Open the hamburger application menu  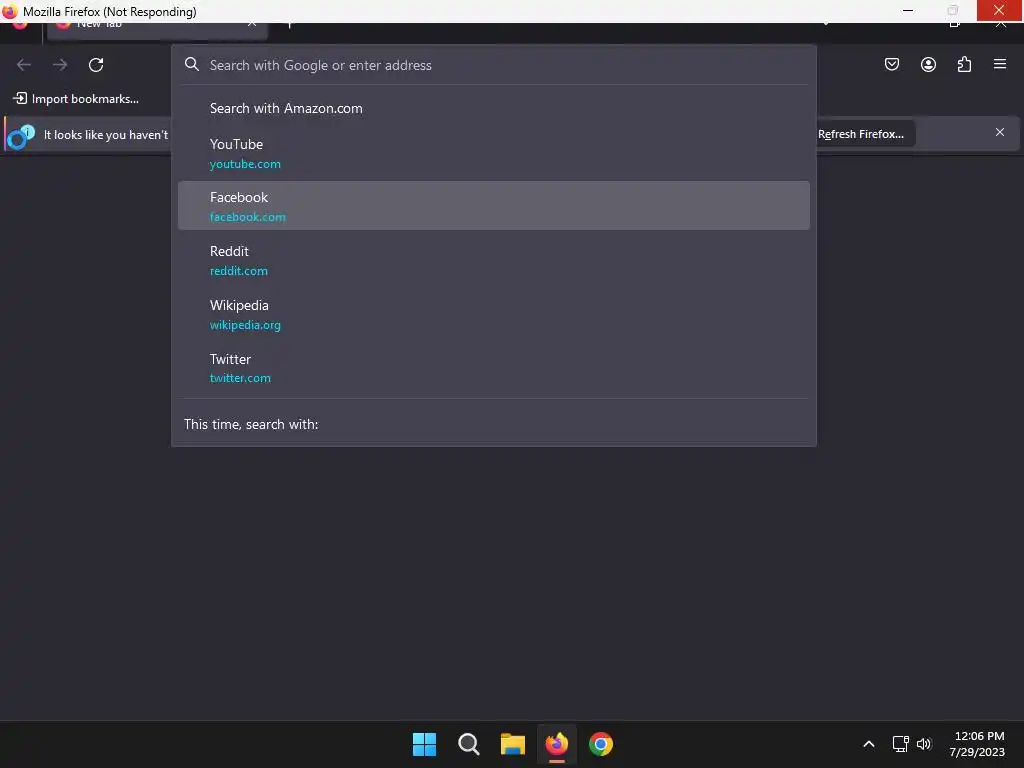(1000, 64)
